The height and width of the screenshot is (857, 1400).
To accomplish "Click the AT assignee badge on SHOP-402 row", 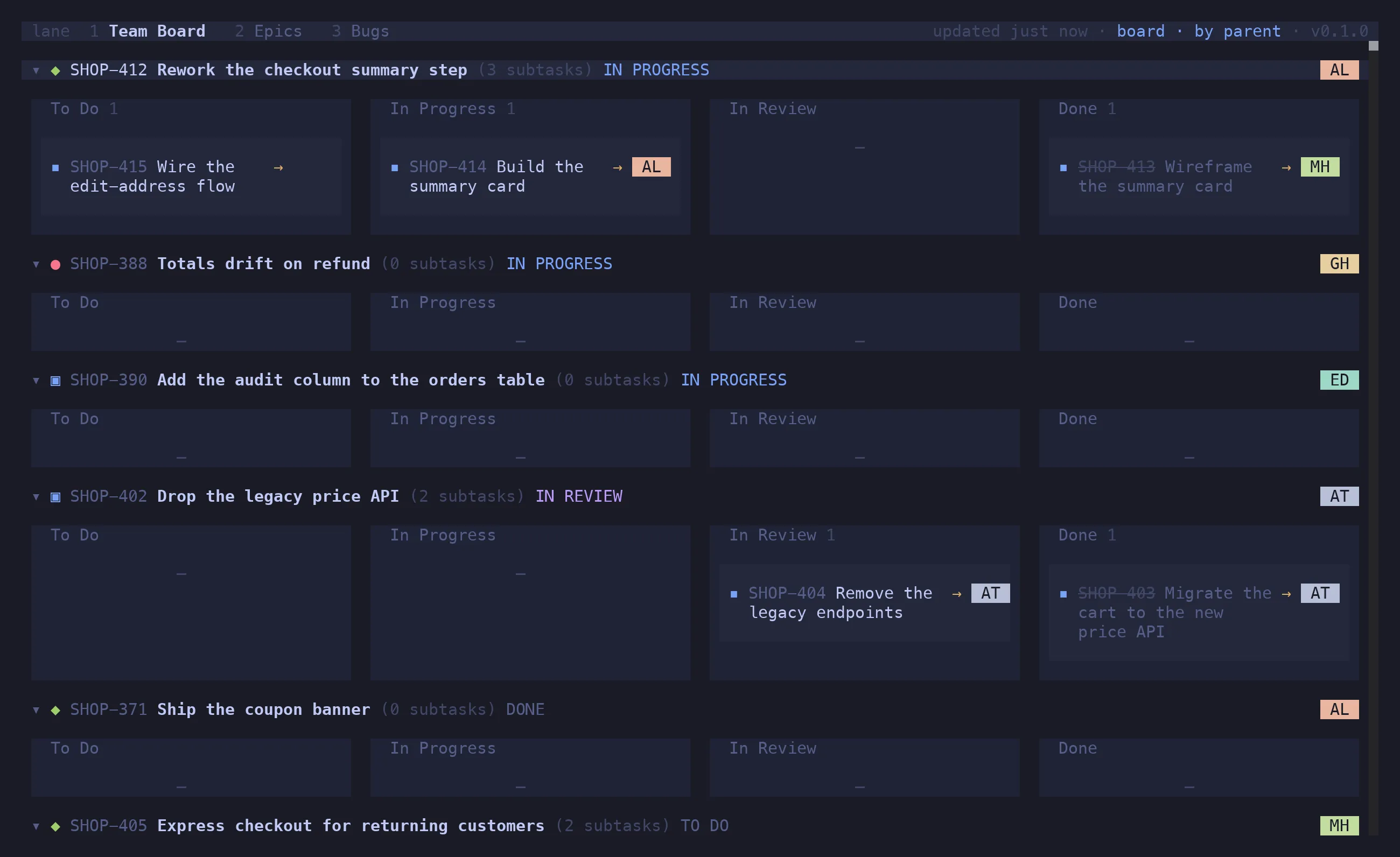I will (x=1339, y=496).
